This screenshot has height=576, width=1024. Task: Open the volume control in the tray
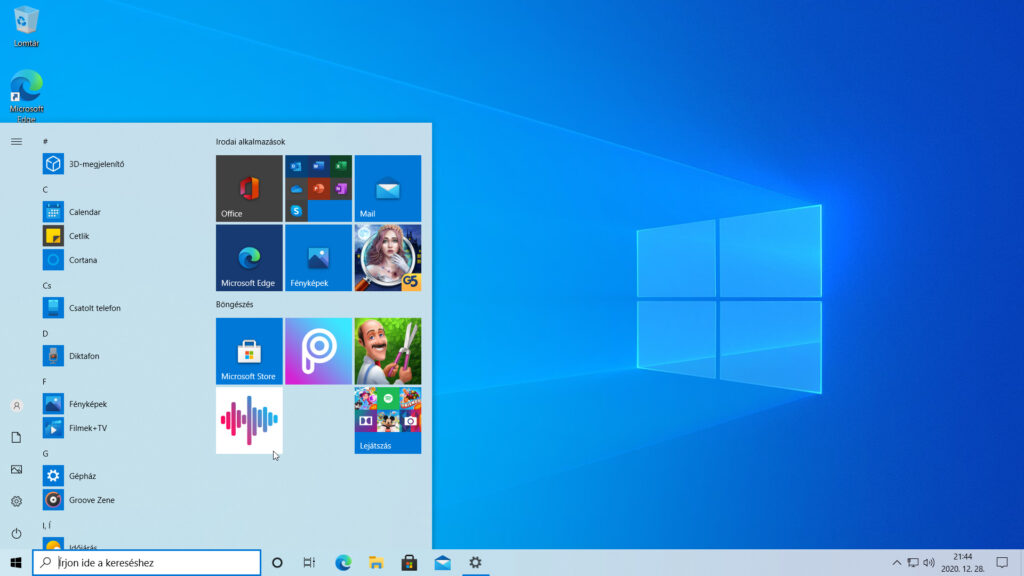(x=929, y=562)
